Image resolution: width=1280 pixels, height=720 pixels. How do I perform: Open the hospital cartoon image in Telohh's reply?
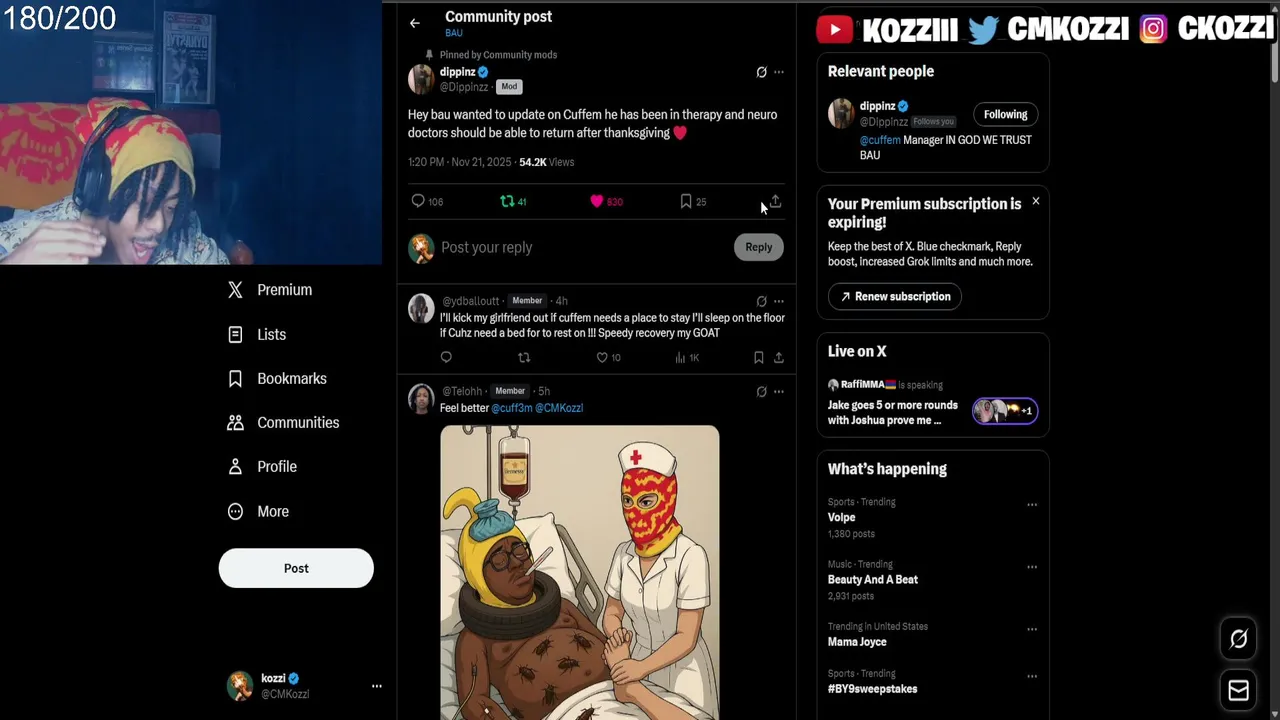pos(580,572)
